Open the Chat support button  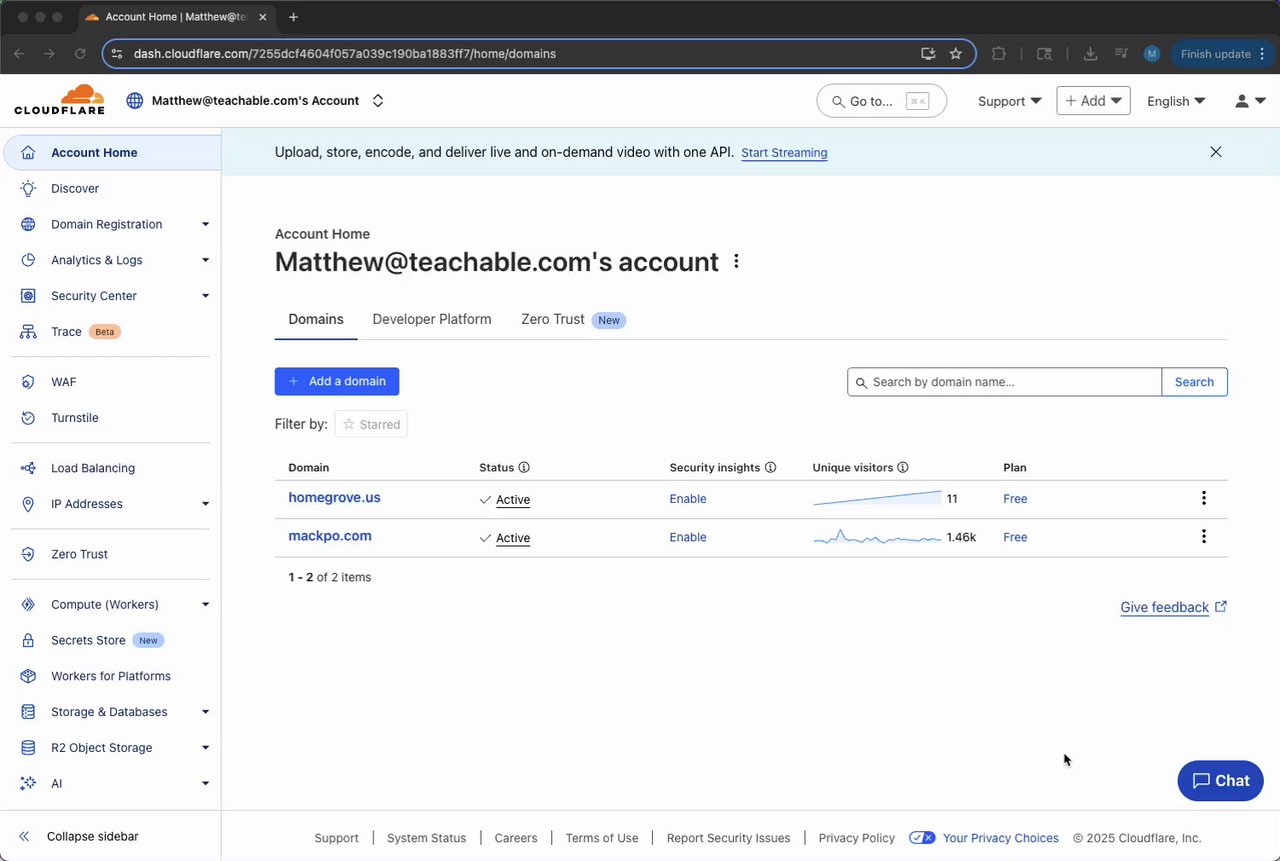click(1220, 781)
